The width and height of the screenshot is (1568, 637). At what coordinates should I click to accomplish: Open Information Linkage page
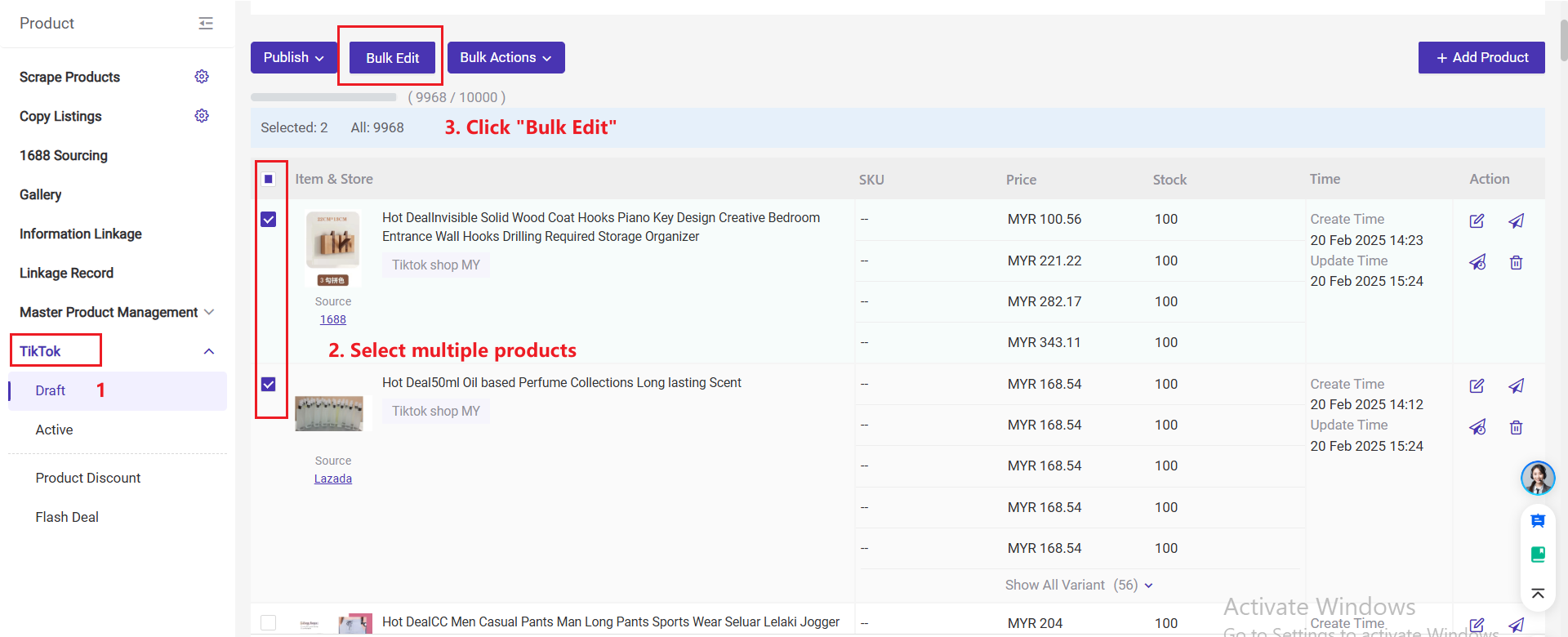tap(81, 234)
